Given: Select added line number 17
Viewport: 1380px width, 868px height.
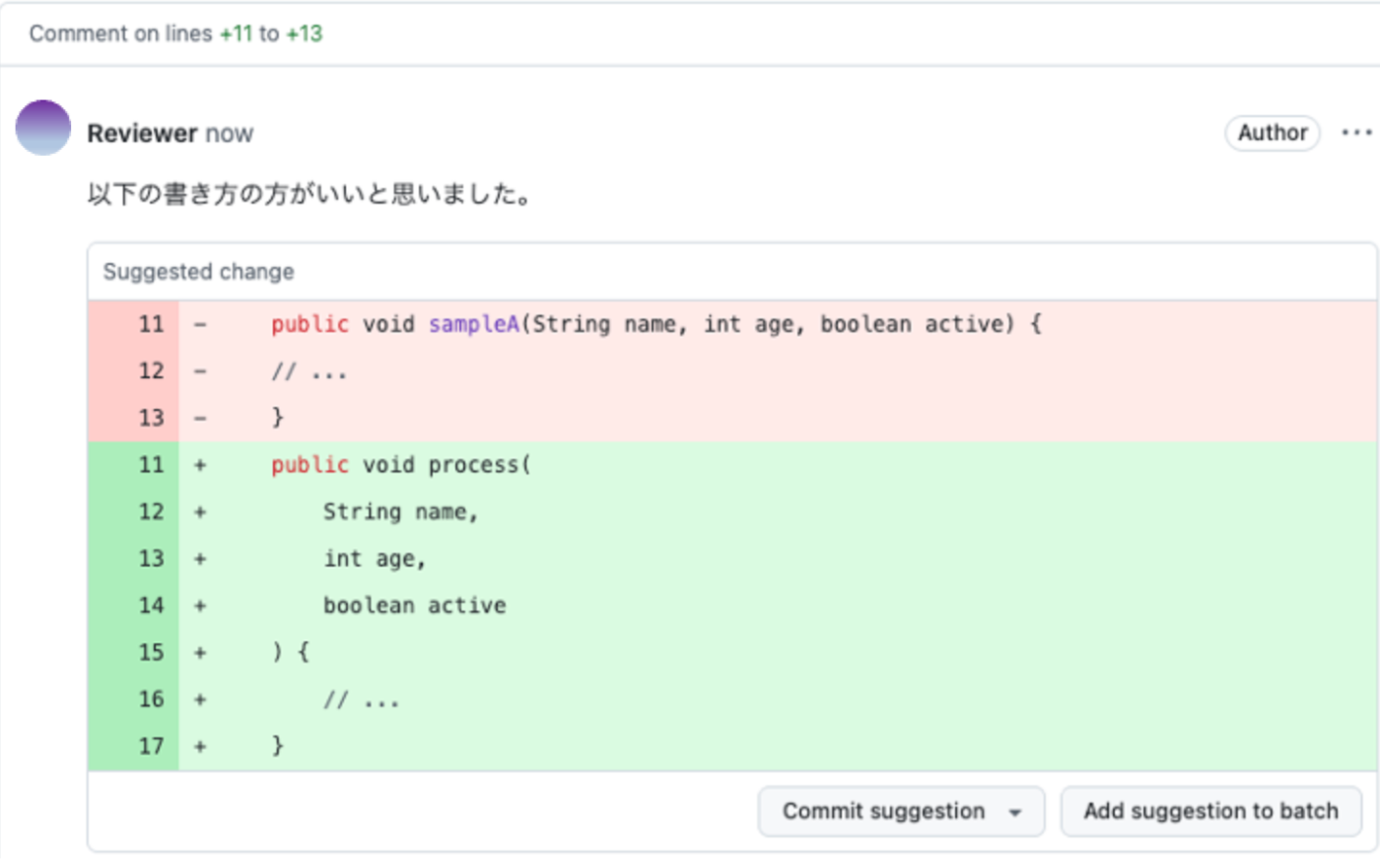Looking at the screenshot, I should (151, 746).
